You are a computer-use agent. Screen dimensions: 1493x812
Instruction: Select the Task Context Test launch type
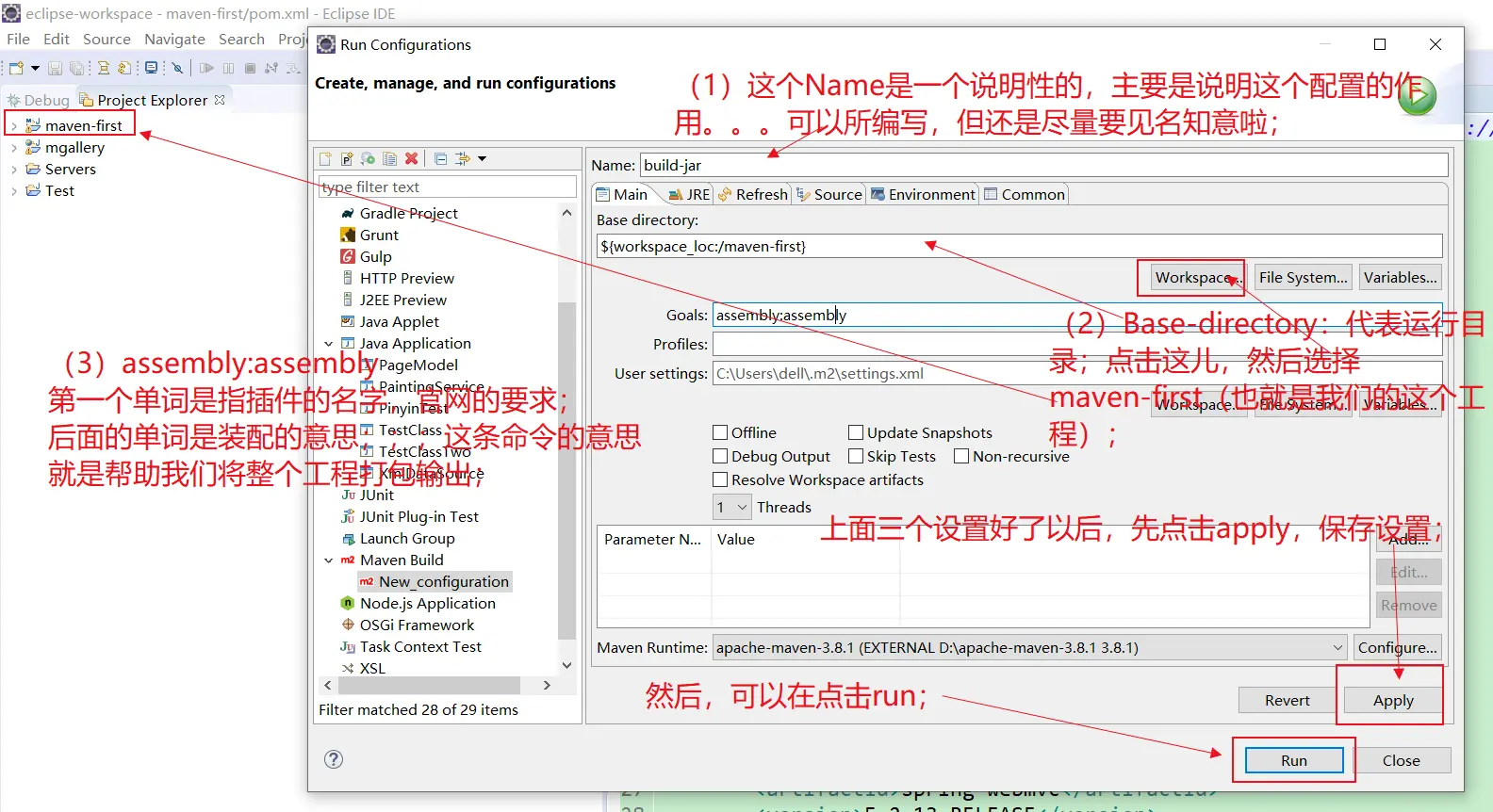click(411, 647)
